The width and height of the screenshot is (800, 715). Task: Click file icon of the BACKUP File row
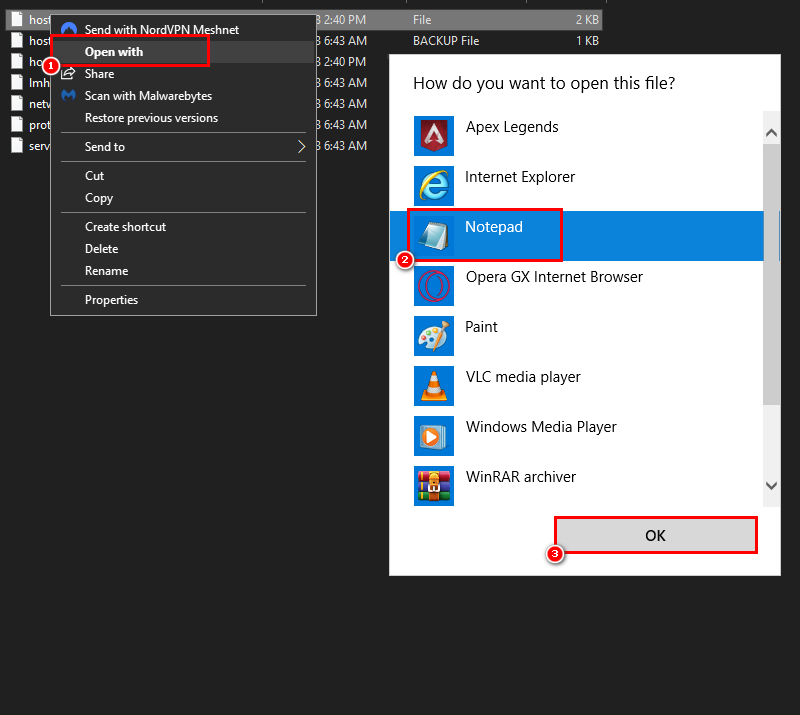pos(17,40)
